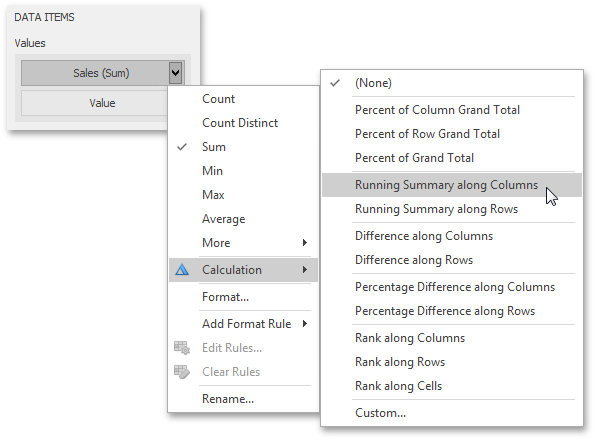The width and height of the screenshot is (597, 442).
Task: Select Percent of Row Grand Total
Action: 452,134
